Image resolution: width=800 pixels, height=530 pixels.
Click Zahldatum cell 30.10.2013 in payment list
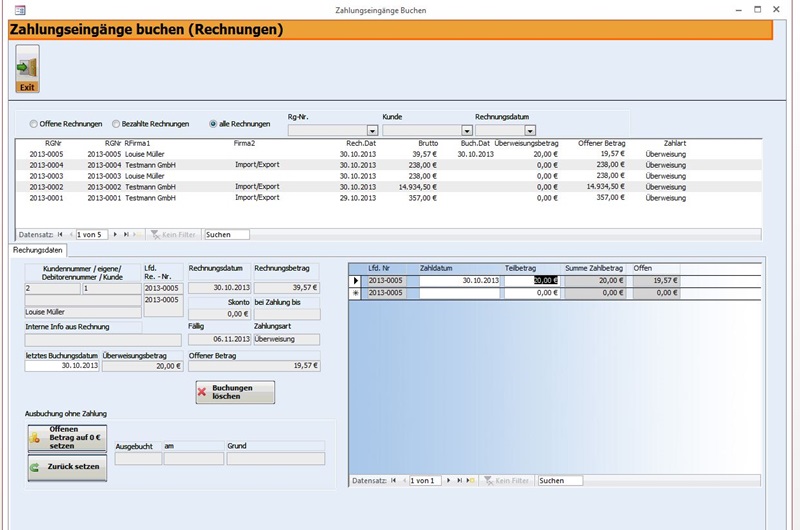point(459,281)
